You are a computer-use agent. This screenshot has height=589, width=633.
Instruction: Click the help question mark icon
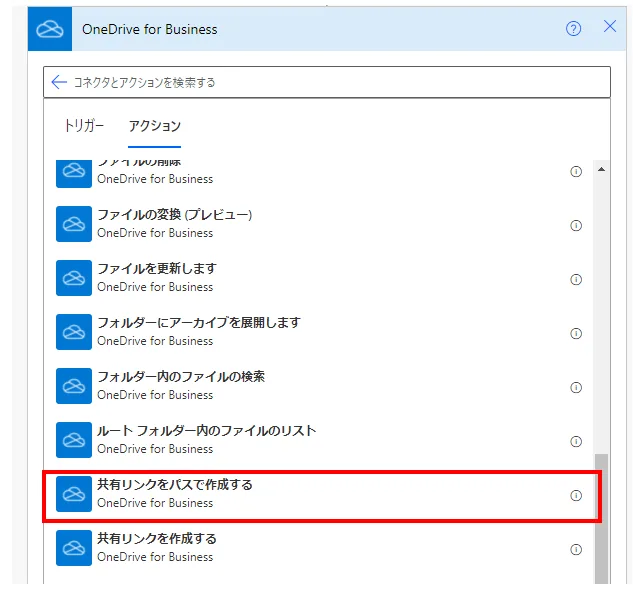tap(573, 29)
